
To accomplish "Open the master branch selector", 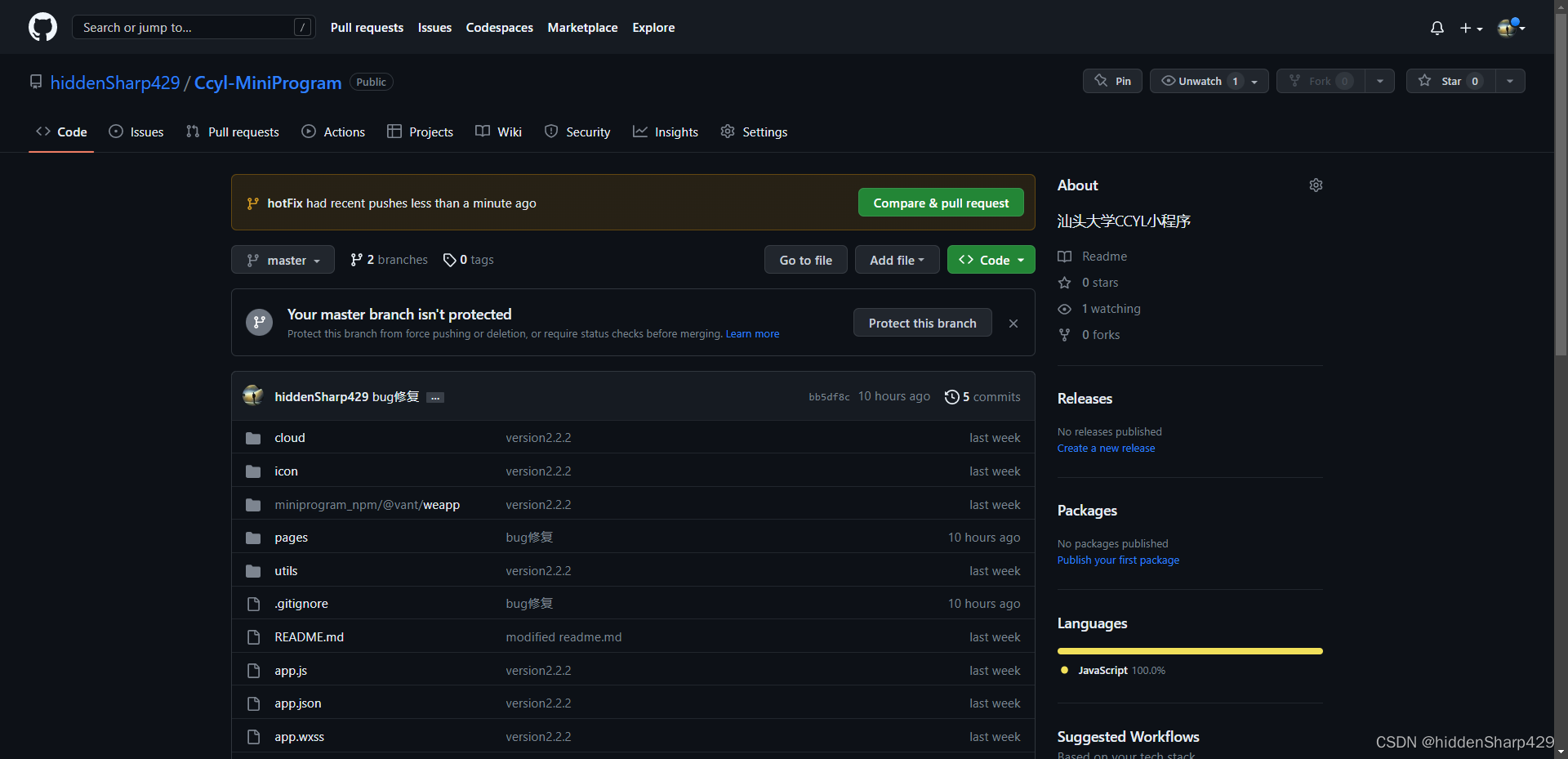I will [x=283, y=260].
